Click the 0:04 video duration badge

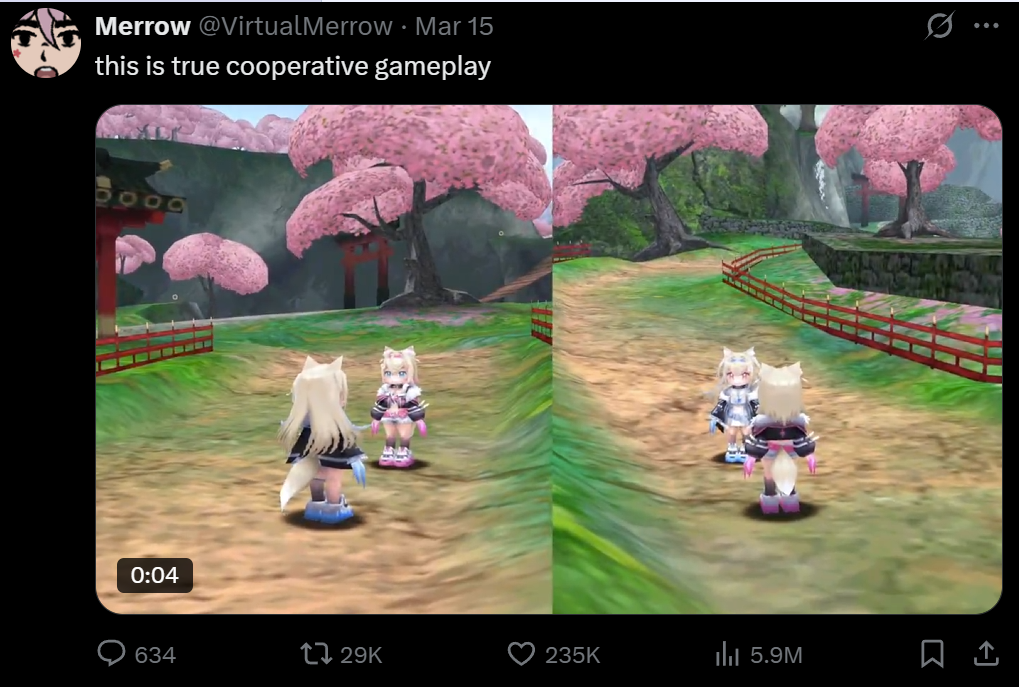point(155,575)
